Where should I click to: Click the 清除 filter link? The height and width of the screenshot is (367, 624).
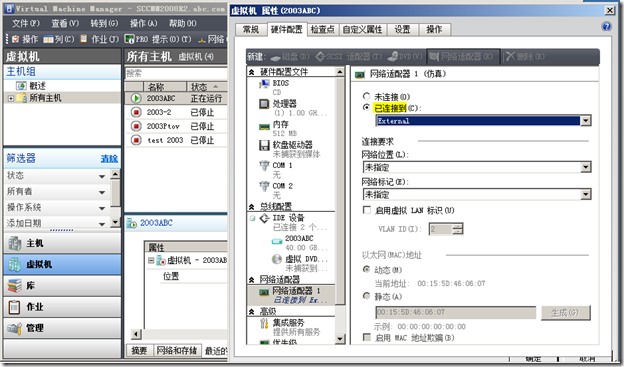(109, 158)
